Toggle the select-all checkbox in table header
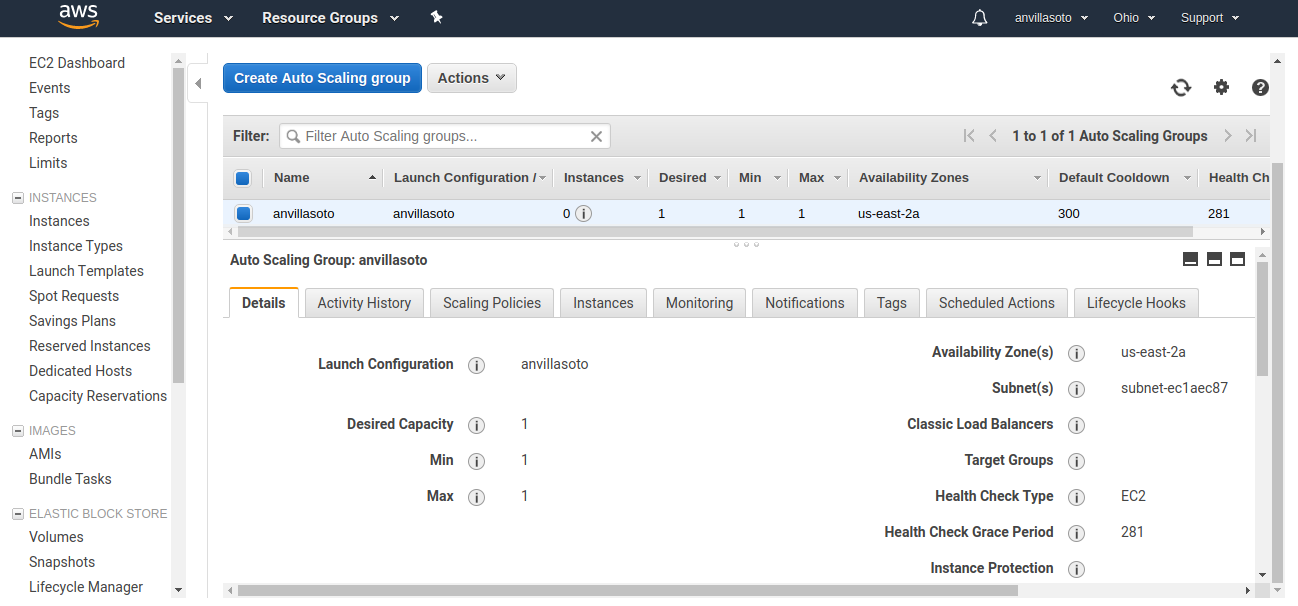Viewport: 1298px width, 606px height. click(x=242, y=178)
